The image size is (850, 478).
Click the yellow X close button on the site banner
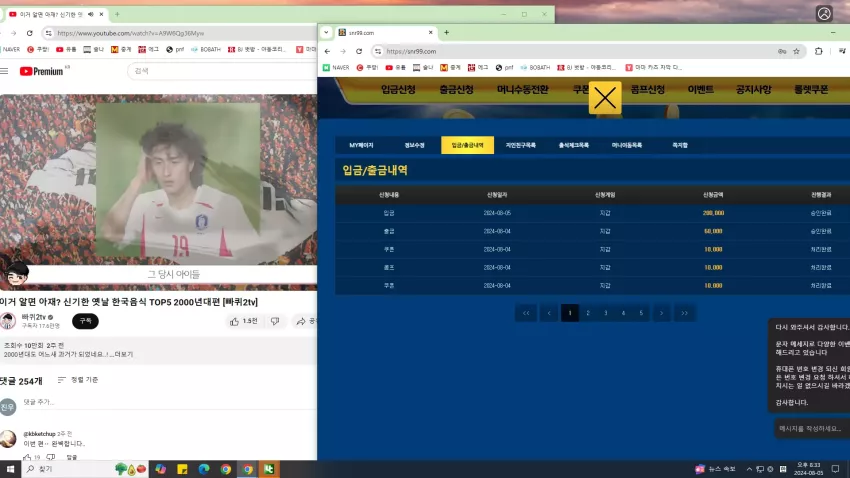coord(605,98)
